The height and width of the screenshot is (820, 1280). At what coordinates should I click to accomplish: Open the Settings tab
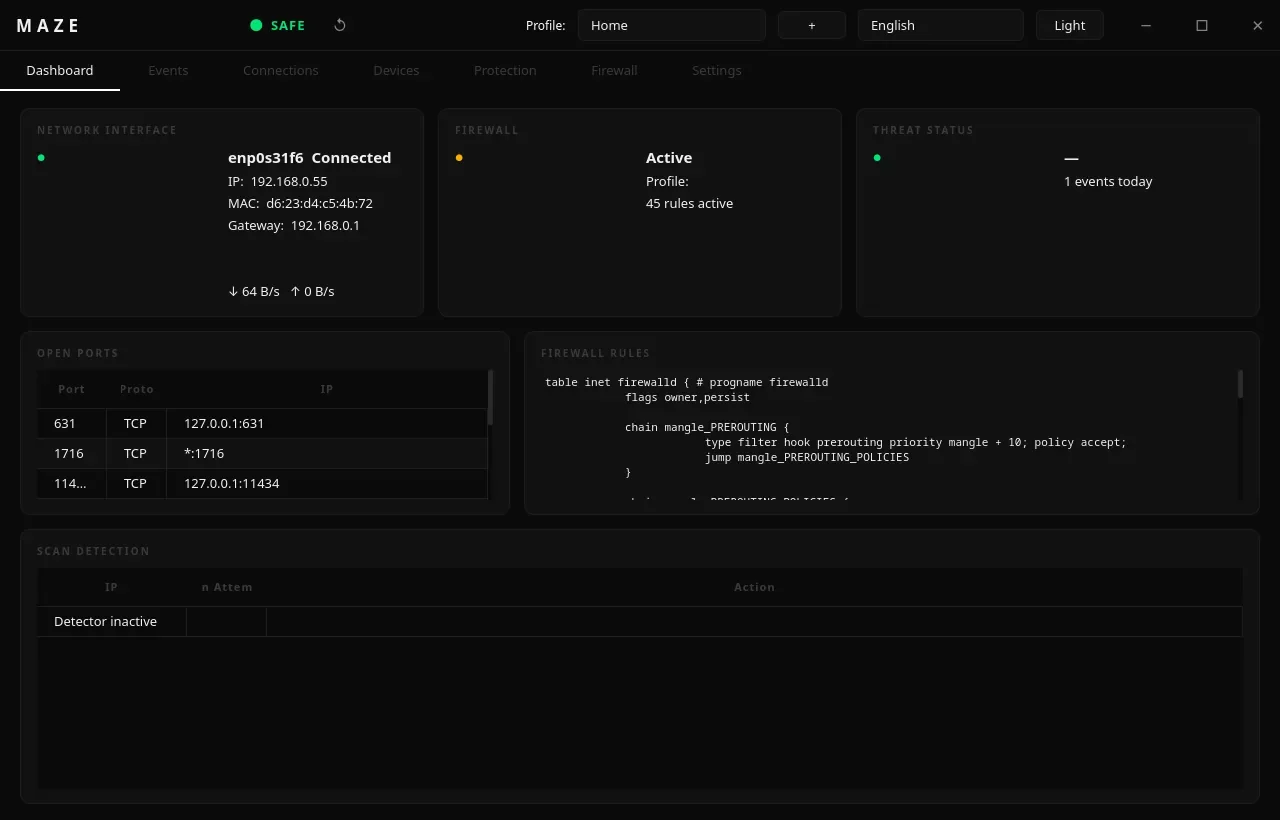[717, 70]
